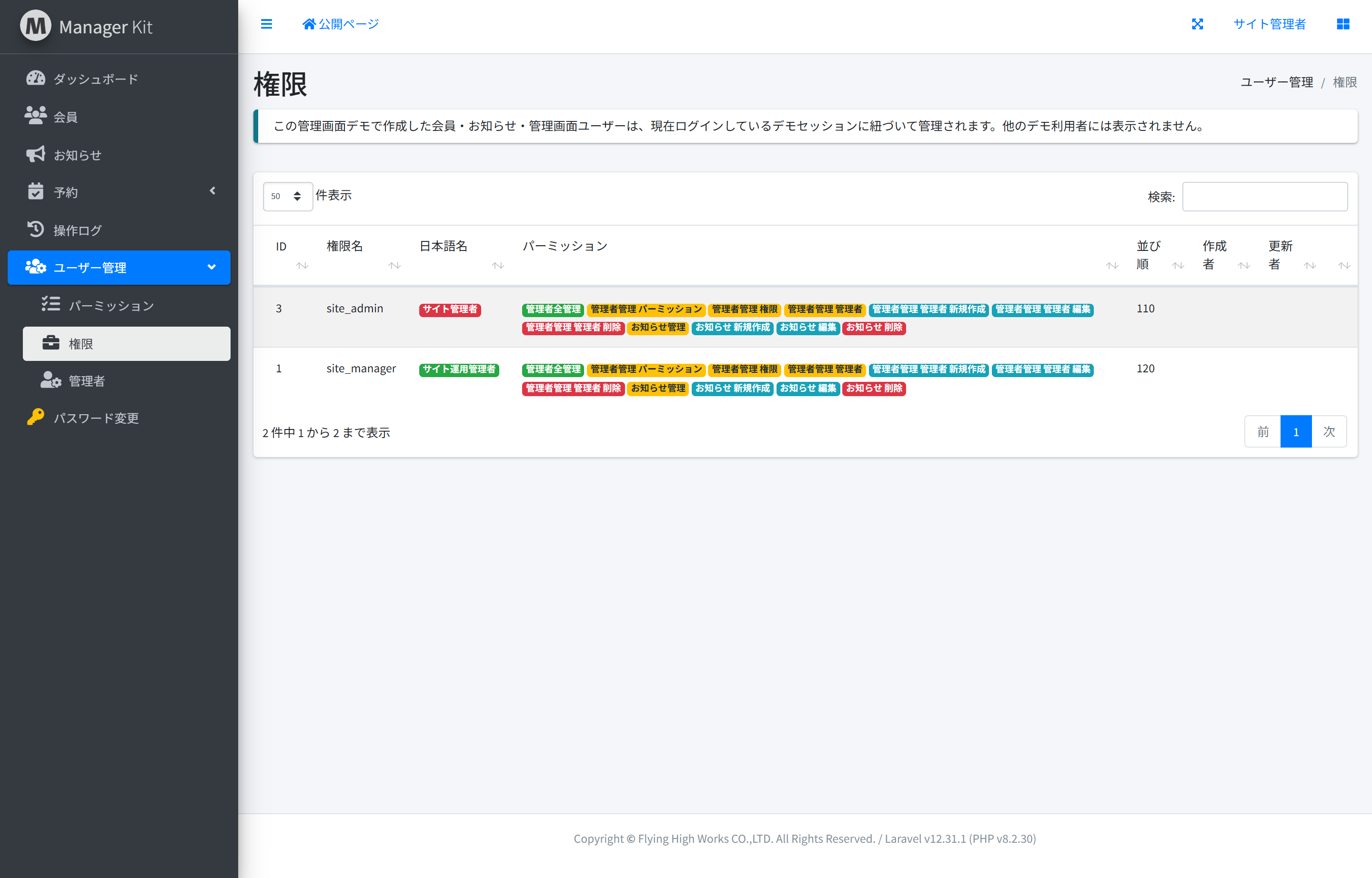Open お知らせ in the sidebar
Image resolution: width=1372 pixels, height=878 pixels.
coord(119,154)
